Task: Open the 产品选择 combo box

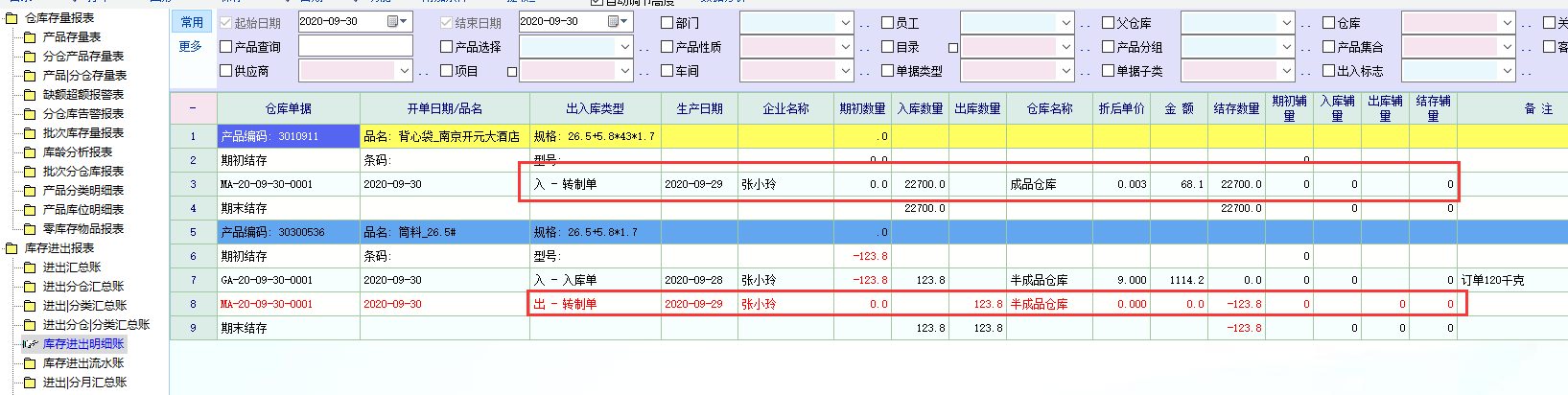Action: click(x=624, y=46)
